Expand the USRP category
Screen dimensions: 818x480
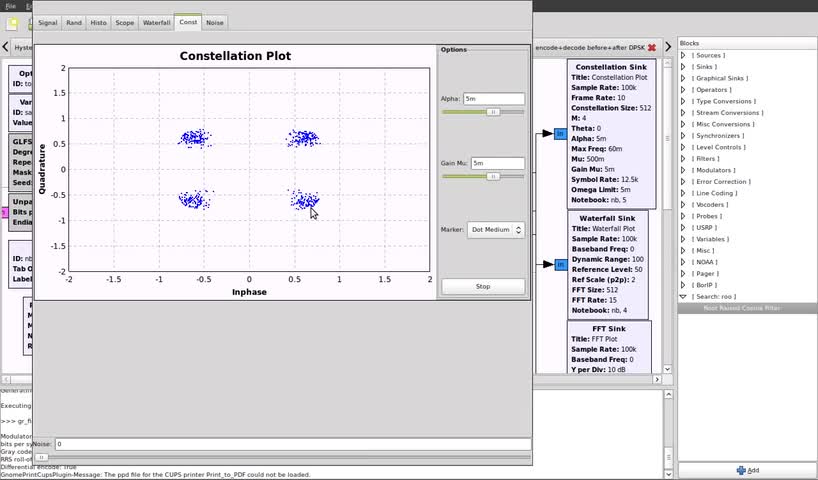coord(683,227)
